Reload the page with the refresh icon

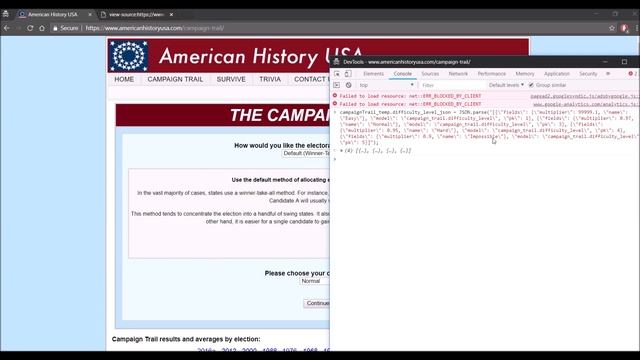[30, 28]
